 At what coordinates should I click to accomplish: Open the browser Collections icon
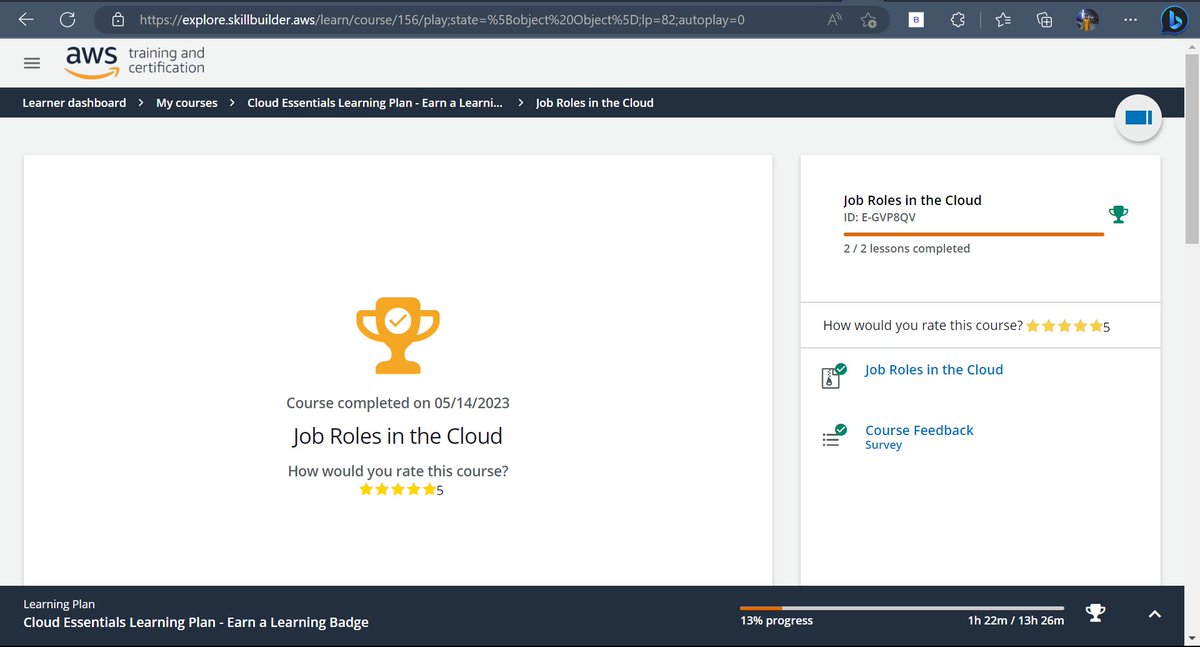coord(1043,19)
